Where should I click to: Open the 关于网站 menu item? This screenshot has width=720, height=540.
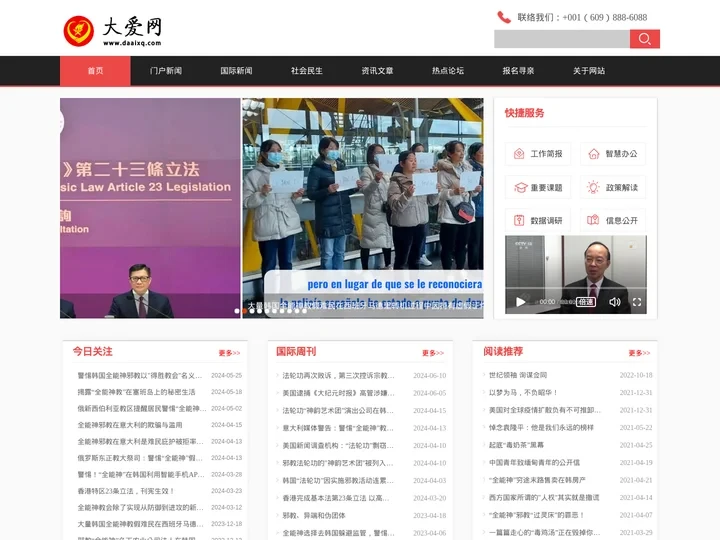pyautogui.click(x=589, y=71)
